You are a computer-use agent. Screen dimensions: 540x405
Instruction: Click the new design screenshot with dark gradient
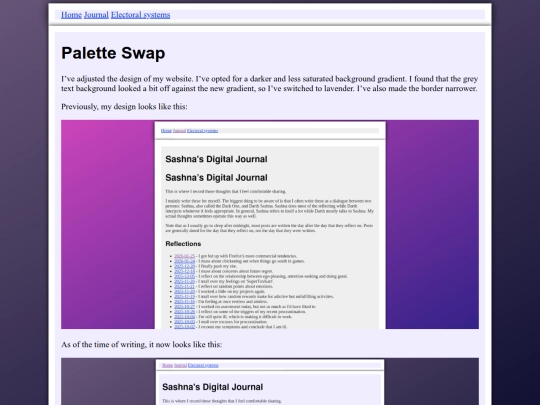tap(270, 381)
